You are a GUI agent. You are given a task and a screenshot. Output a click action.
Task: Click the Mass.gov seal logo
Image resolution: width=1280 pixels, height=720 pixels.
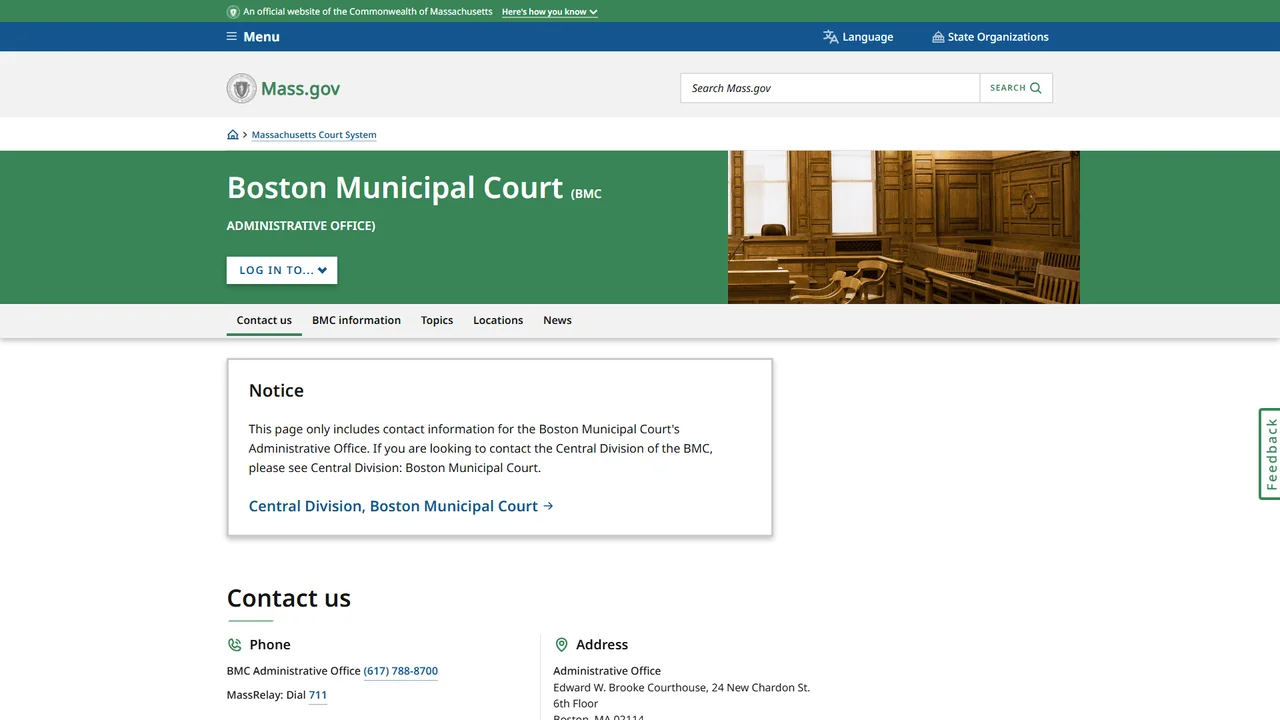coord(241,88)
